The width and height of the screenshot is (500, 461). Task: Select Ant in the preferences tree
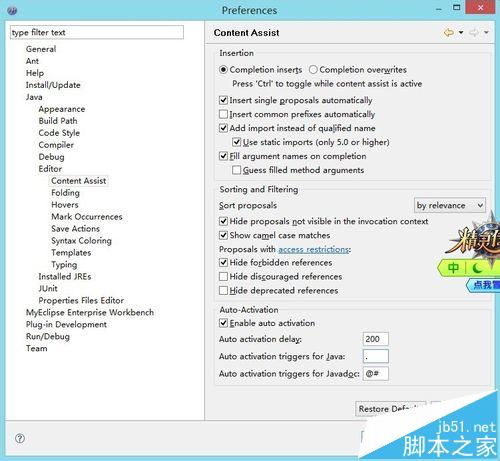click(x=32, y=61)
